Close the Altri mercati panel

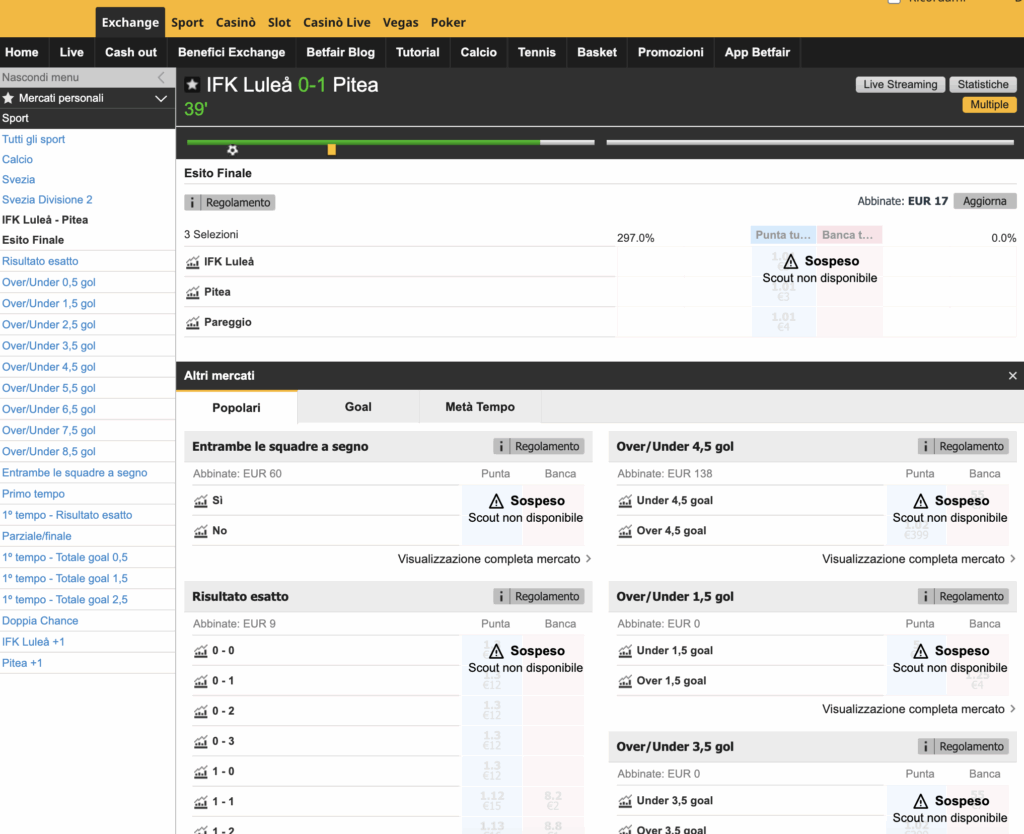pos(1012,376)
